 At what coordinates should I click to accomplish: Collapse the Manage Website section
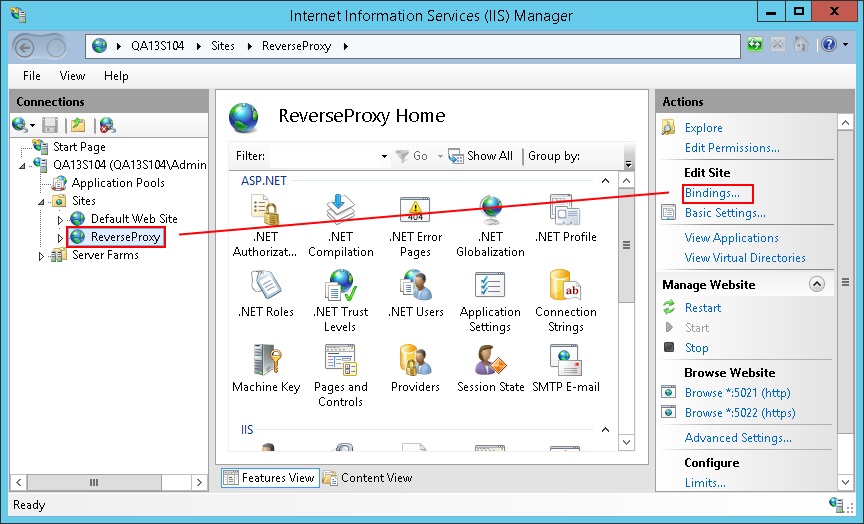coord(817,284)
